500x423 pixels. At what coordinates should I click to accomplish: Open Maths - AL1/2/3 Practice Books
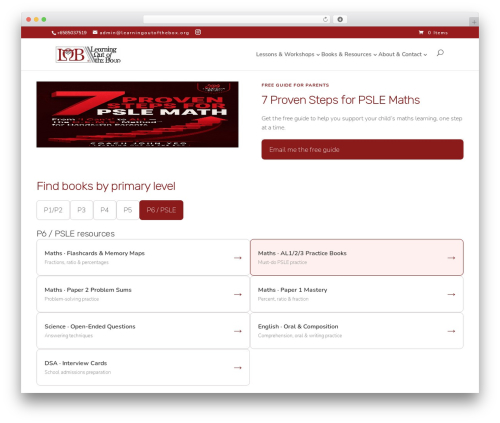[357, 257]
